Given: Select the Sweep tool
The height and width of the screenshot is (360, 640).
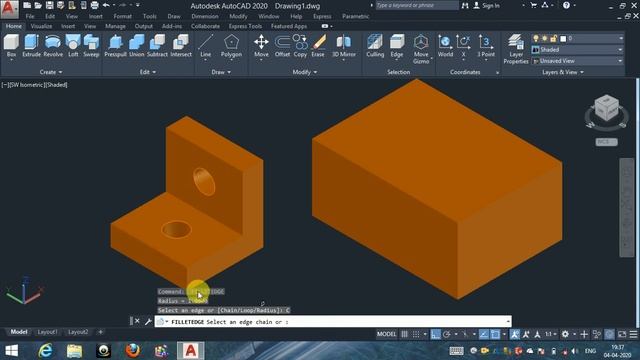Looking at the screenshot, I should (x=91, y=46).
